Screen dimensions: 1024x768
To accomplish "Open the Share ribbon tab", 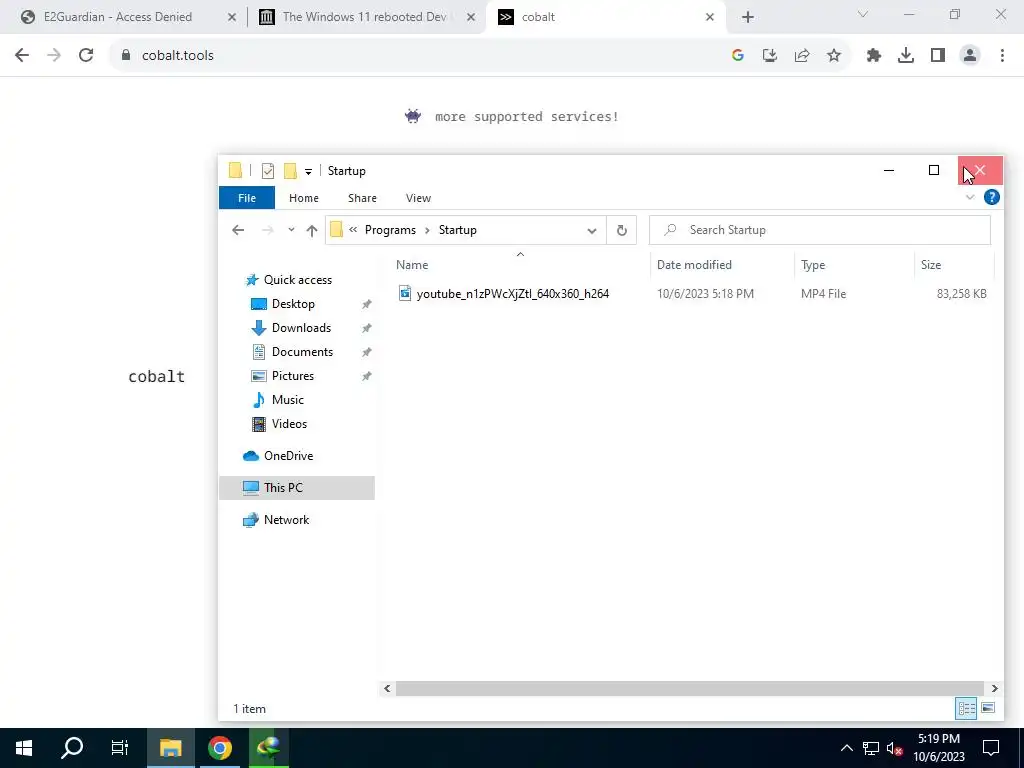I will coord(362,198).
